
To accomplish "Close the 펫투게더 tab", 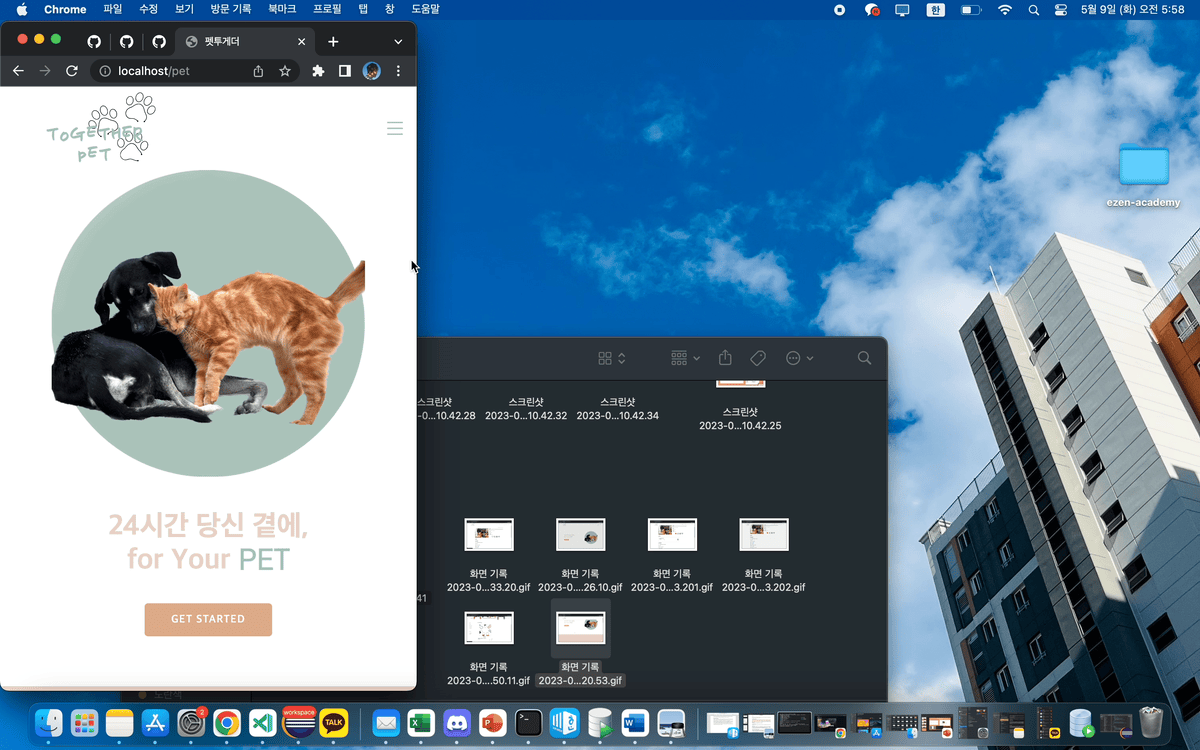I will point(302,42).
